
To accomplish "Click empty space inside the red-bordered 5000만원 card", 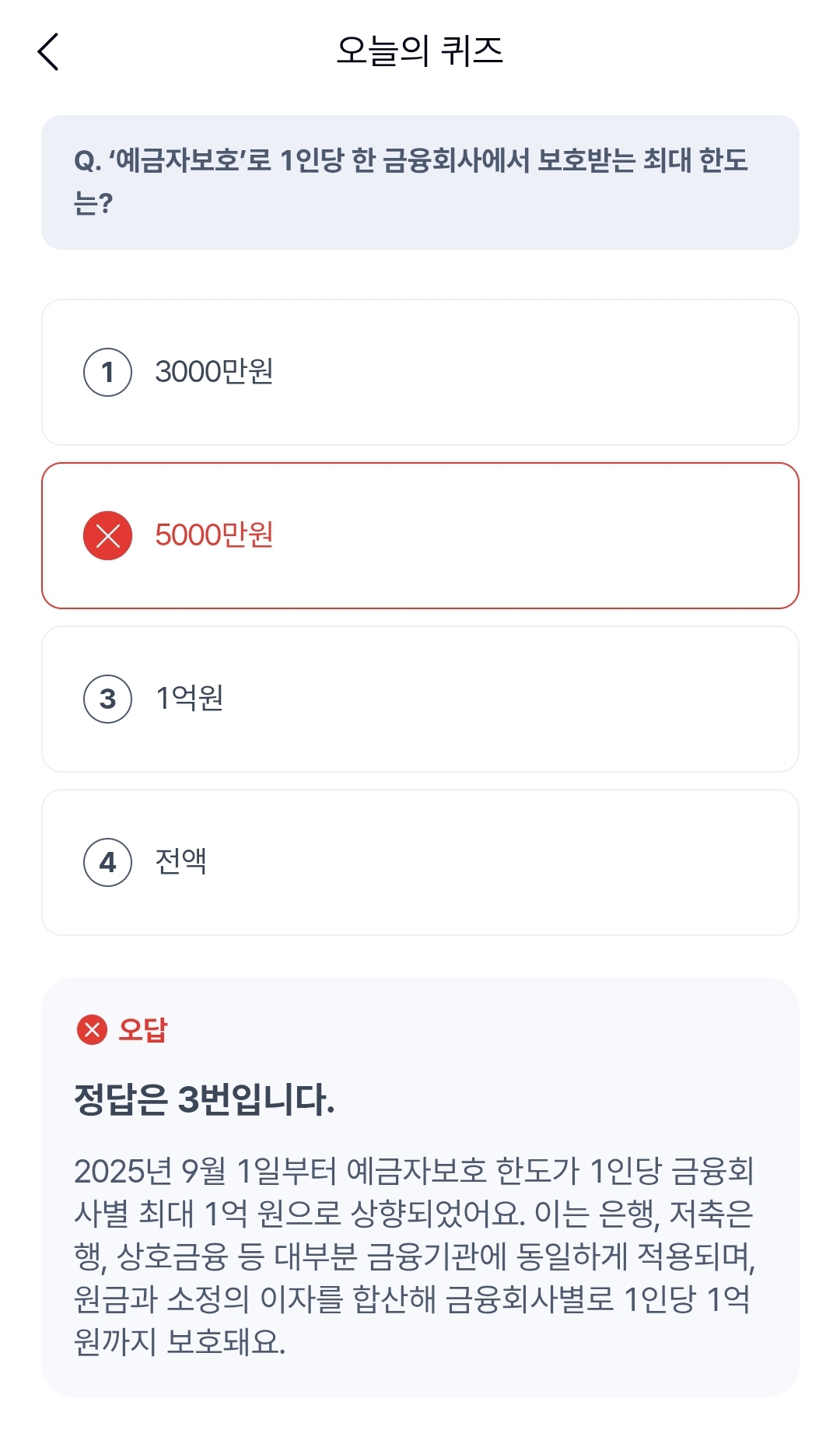I will click(544, 535).
